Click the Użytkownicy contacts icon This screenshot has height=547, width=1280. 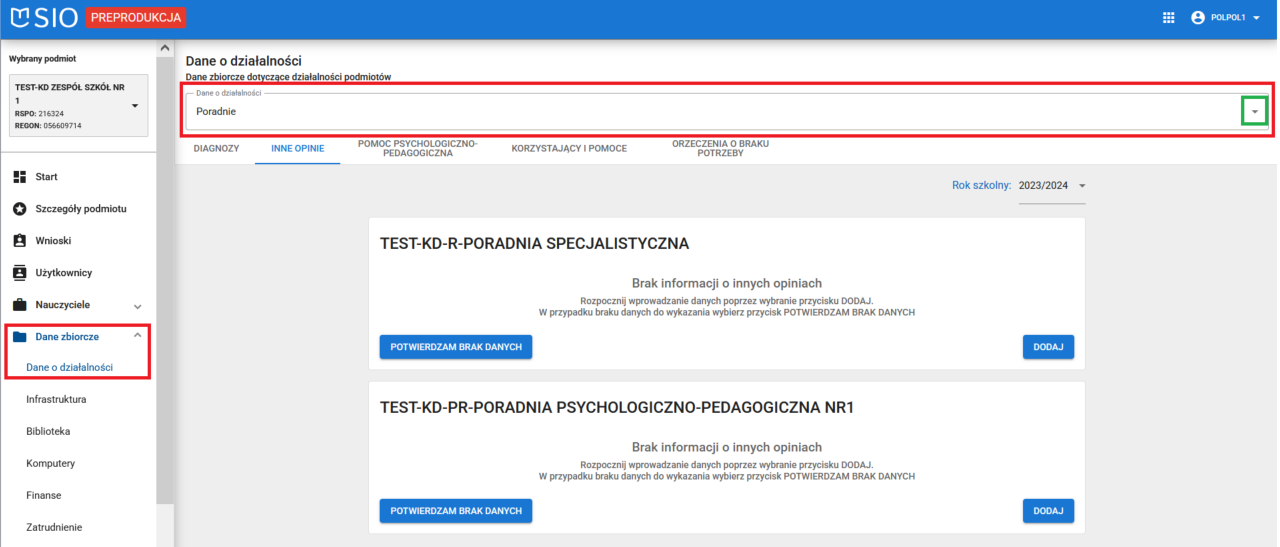pos(19,273)
